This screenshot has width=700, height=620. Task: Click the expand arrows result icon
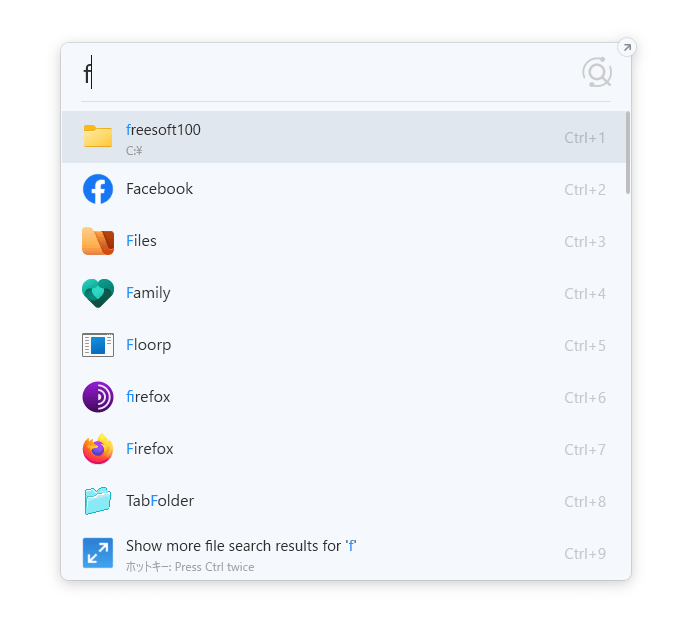[98, 553]
